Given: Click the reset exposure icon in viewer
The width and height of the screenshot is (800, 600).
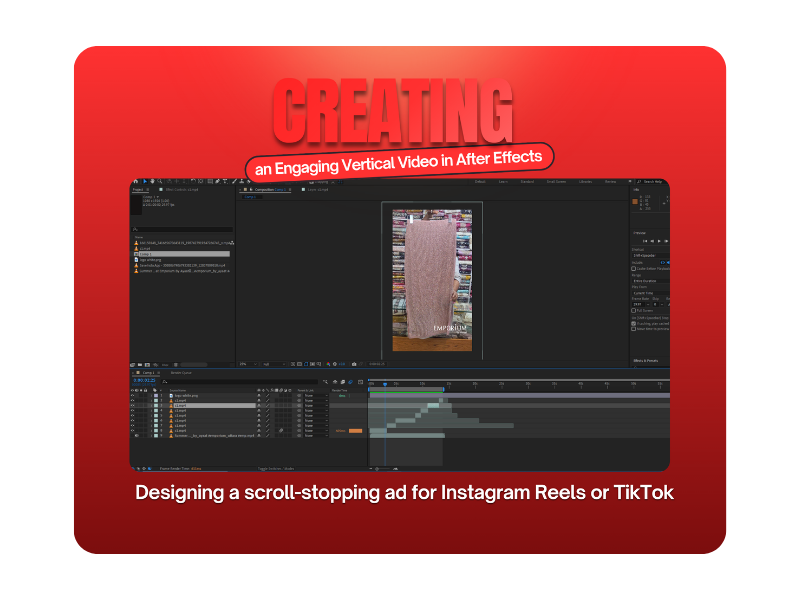Looking at the screenshot, I should pyautogui.click(x=335, y=364).
